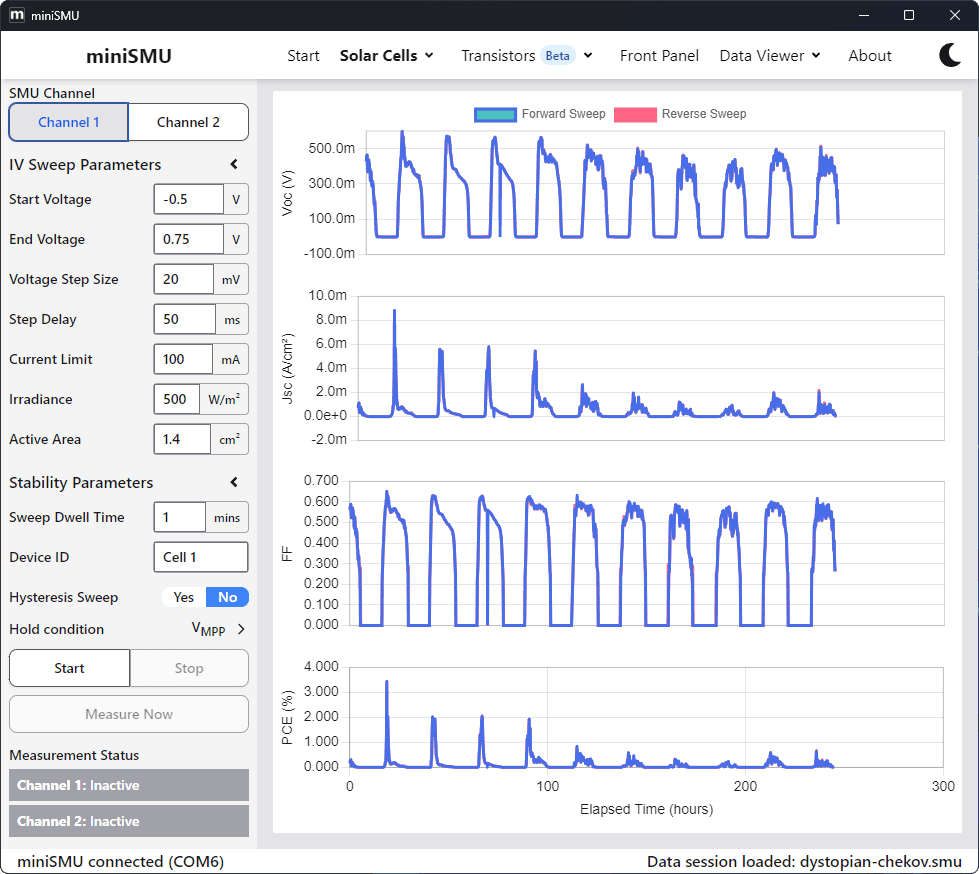This screenshot has height=874, width=979.
Task: Click the Beta badge beside Transistors
Action: click(558, 55)
